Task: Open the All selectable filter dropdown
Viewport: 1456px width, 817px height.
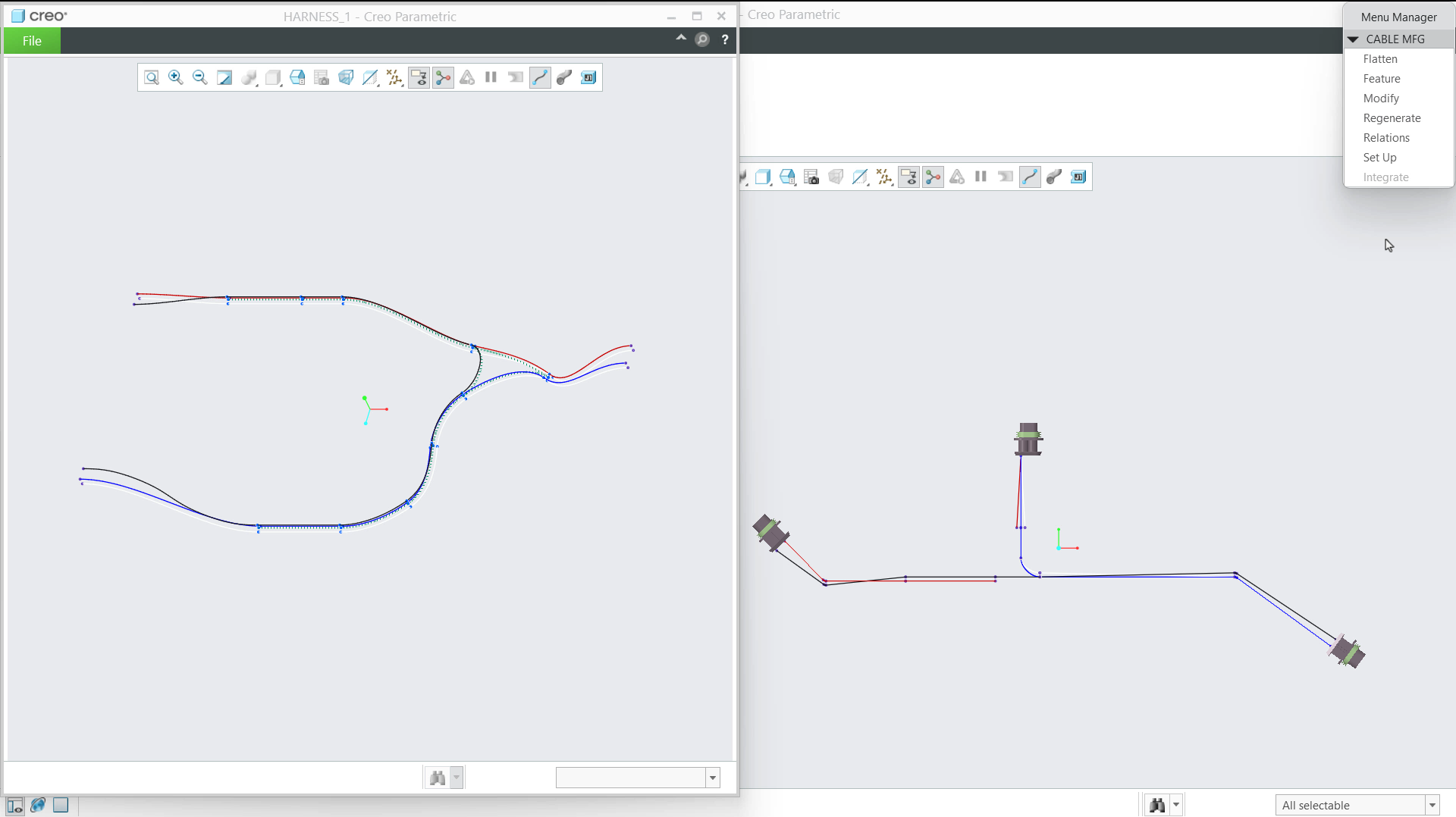Action: pos(1432,805)
